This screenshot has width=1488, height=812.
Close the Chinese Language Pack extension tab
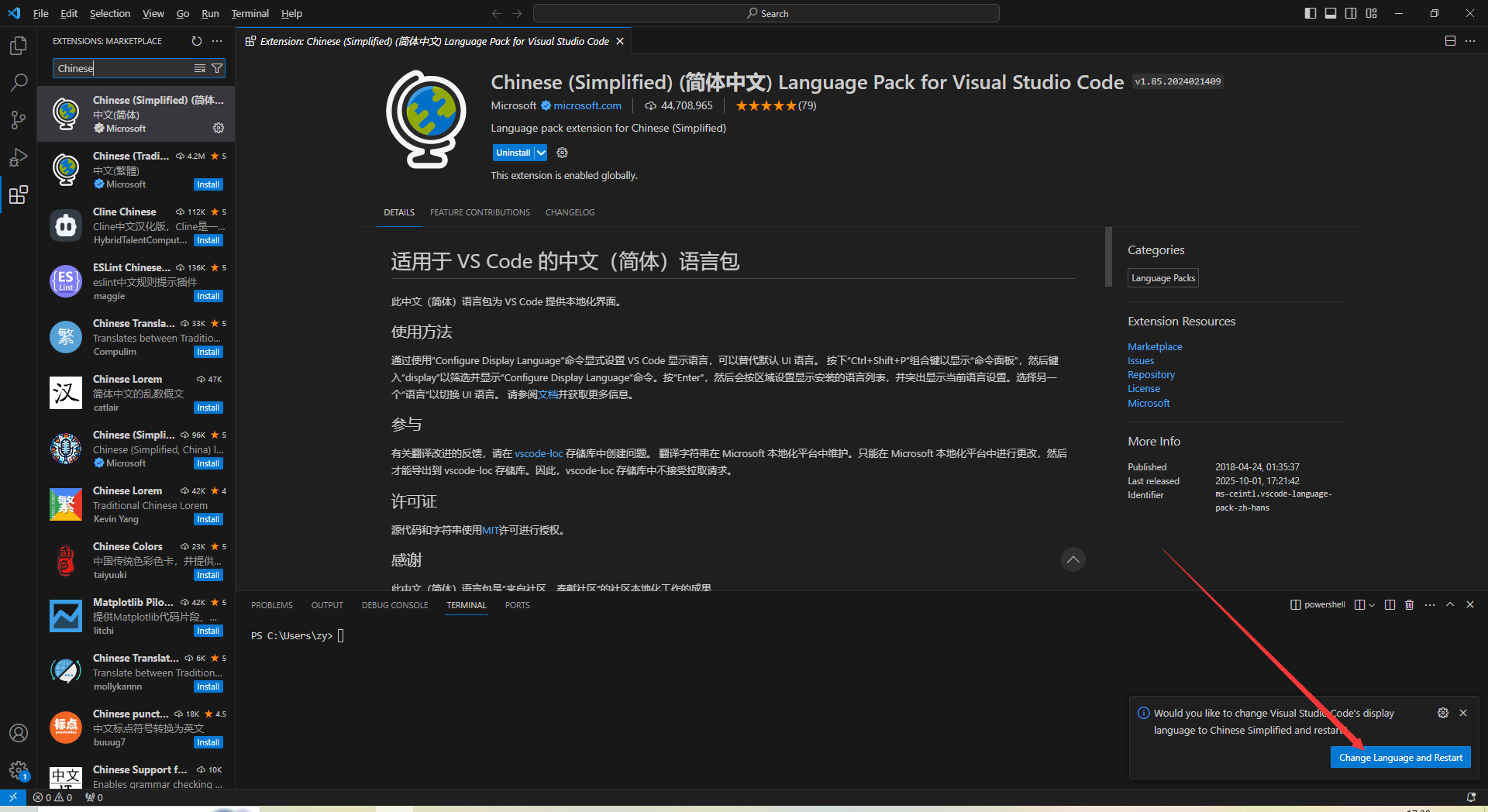click(620, 41)
